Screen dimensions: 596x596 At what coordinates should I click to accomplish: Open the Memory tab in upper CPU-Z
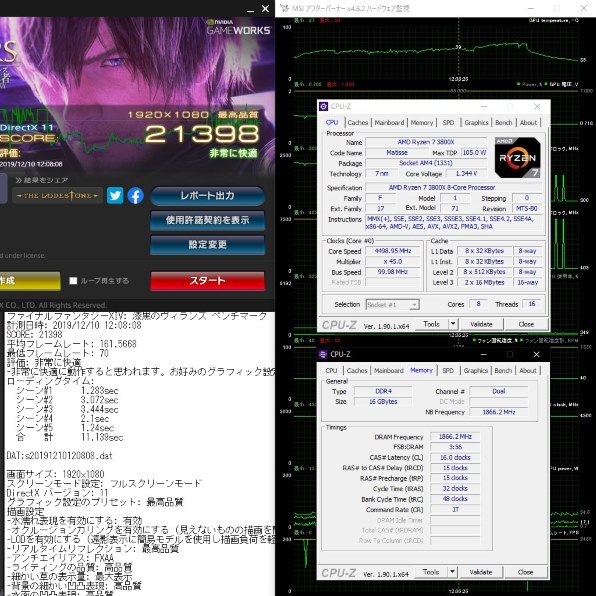422,122
